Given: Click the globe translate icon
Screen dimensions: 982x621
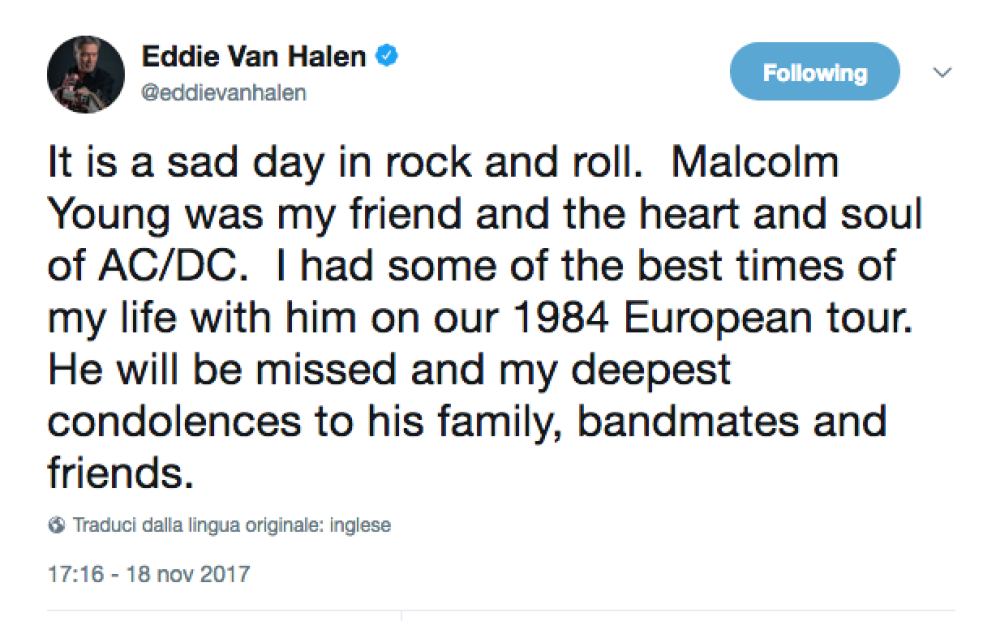Looking at the screenshot, I should click(56, 525).
